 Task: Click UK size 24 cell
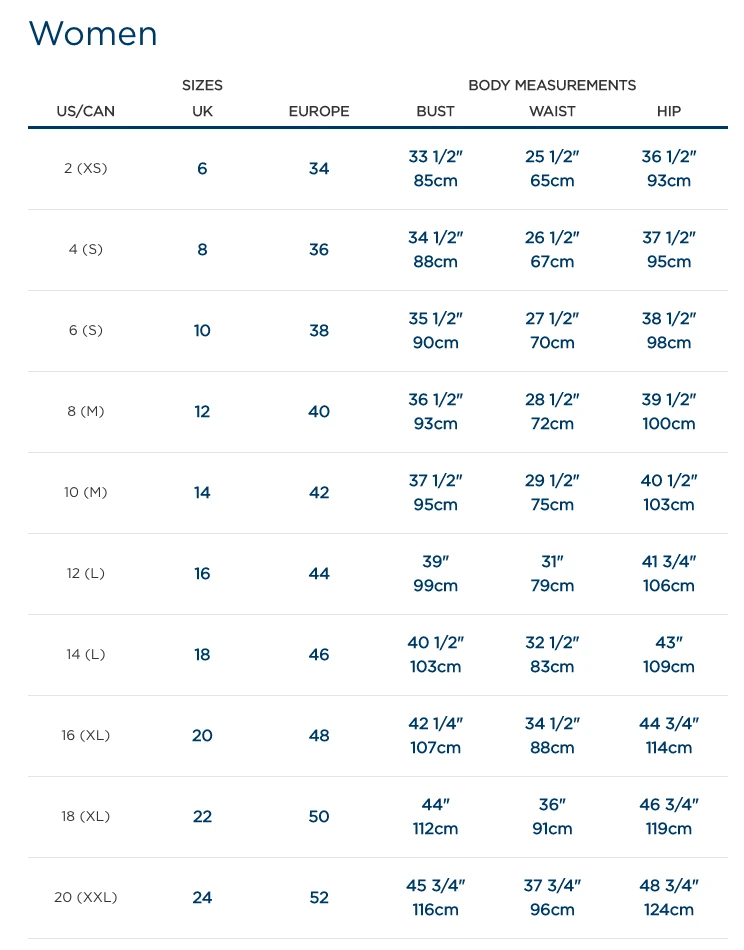tap(202, 897)
